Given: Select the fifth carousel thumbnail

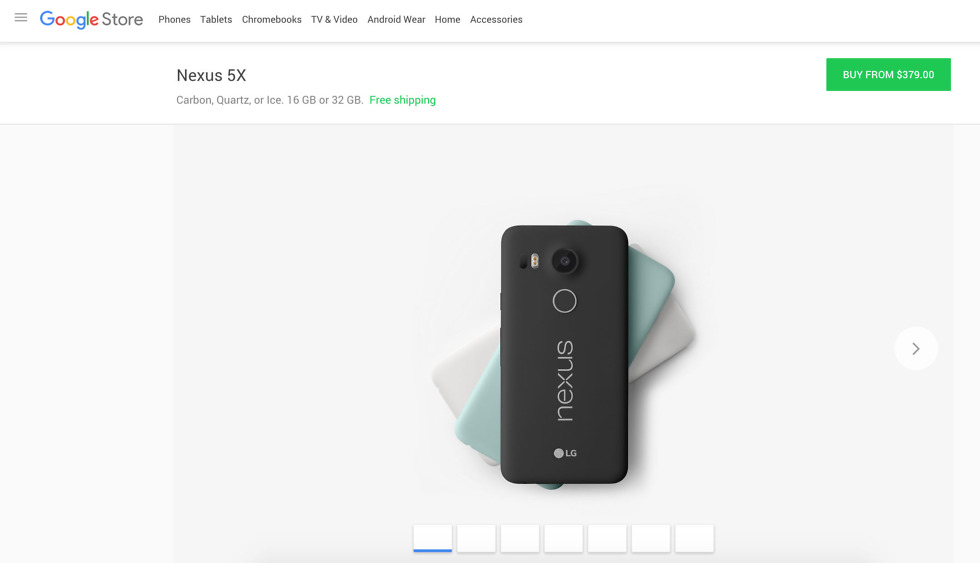Looking at the screenshot, I should coord(608,539).
